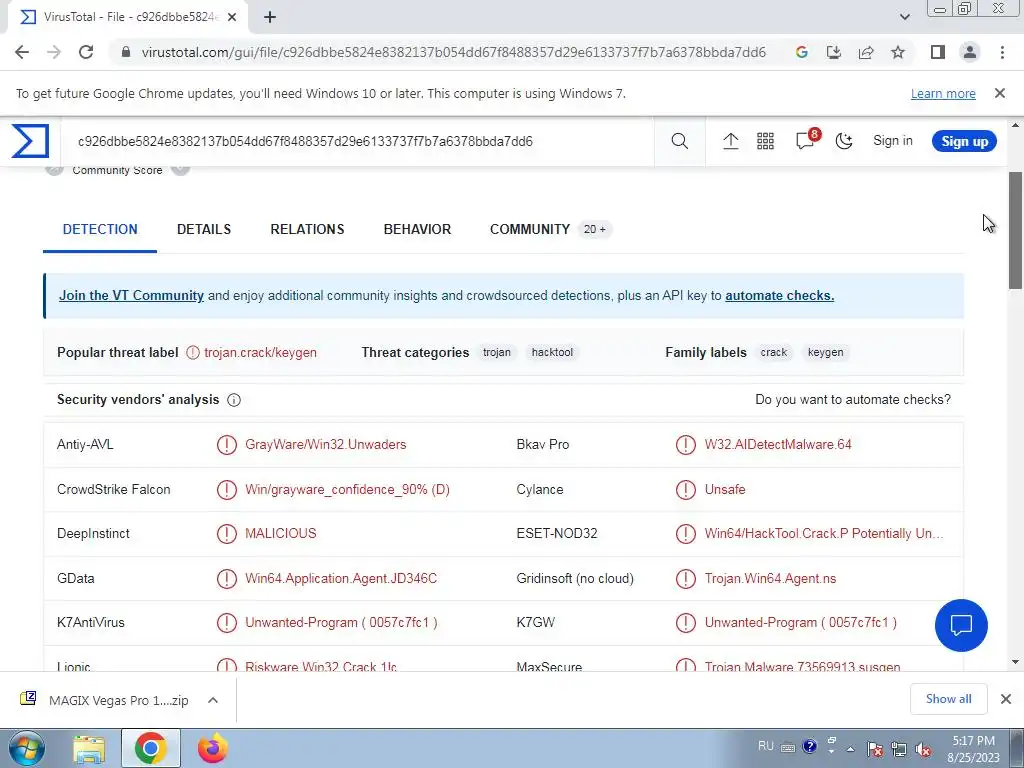The image size is (1024, 768).
Task: Click the address bar URL
Action: pos(453,52)
